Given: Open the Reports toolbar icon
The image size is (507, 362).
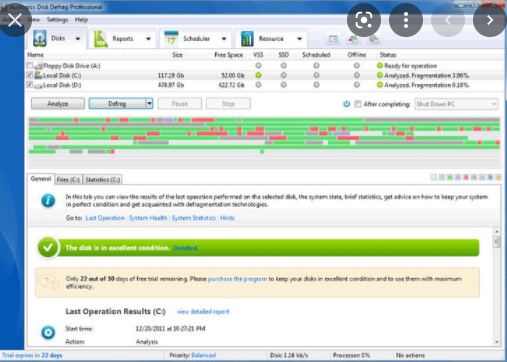Looking at the screenshot, I should pos(101,39).
